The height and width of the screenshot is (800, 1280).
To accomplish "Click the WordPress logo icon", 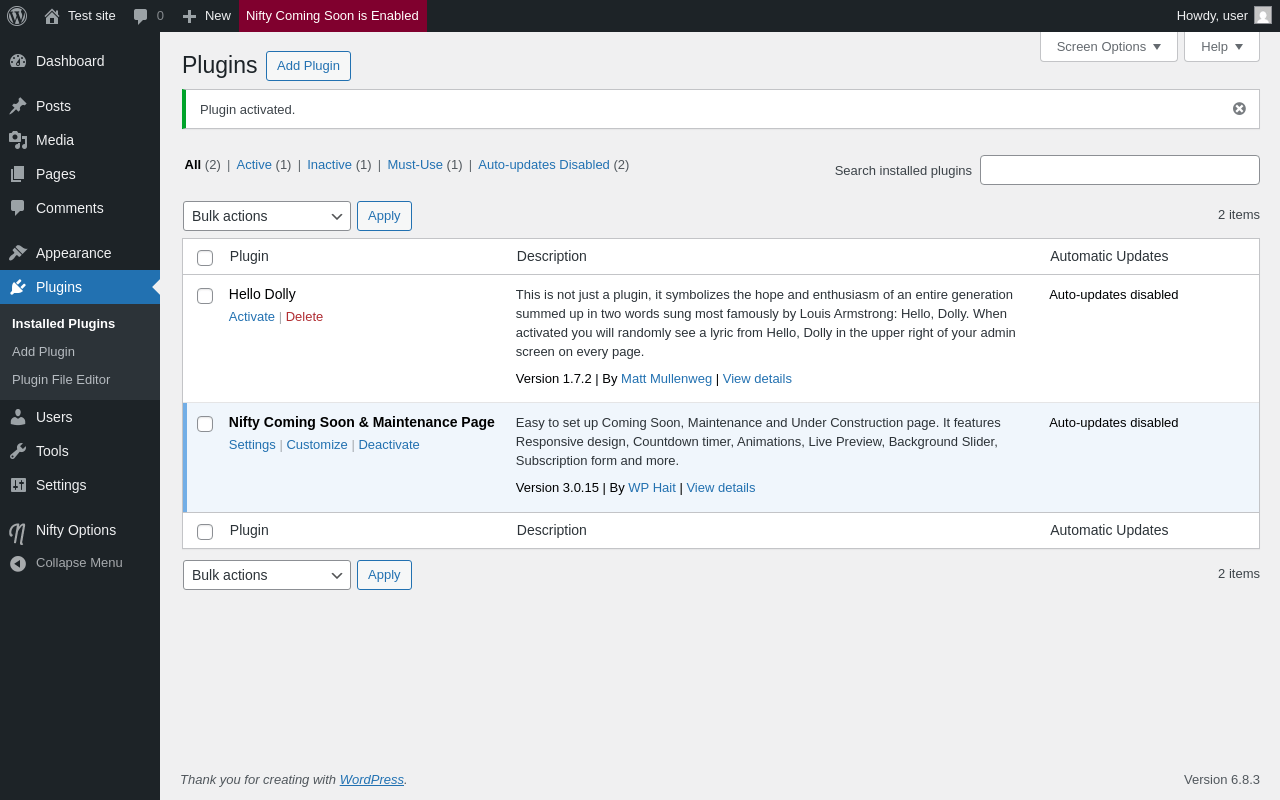I will click(17, 16).
